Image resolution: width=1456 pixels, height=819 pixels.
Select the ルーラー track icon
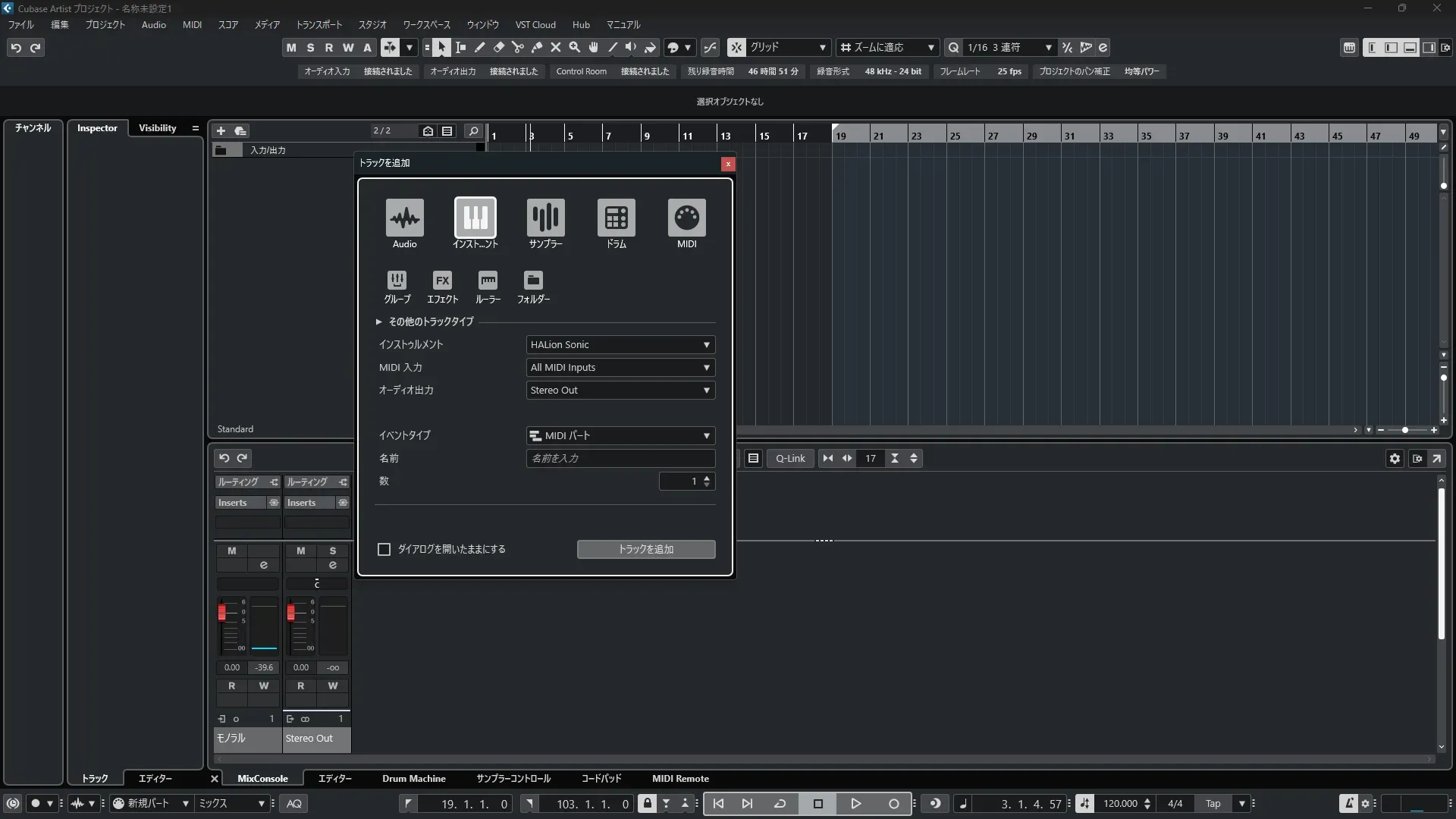tap(488, 281)
